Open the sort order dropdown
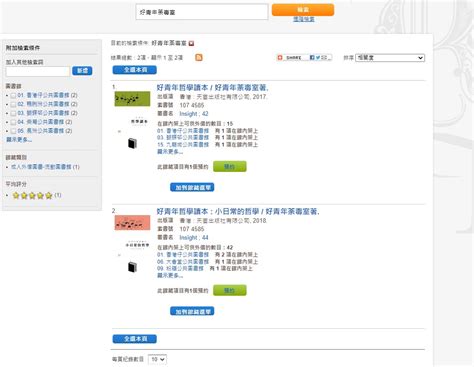Screen dimensions: 474x367 tap(390, 58)
